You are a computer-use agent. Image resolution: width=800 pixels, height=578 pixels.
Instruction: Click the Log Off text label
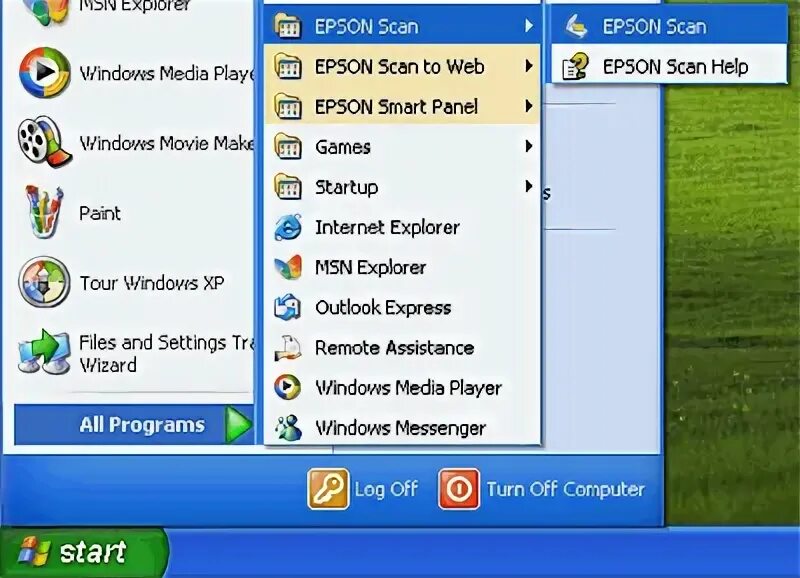point(386,489)
